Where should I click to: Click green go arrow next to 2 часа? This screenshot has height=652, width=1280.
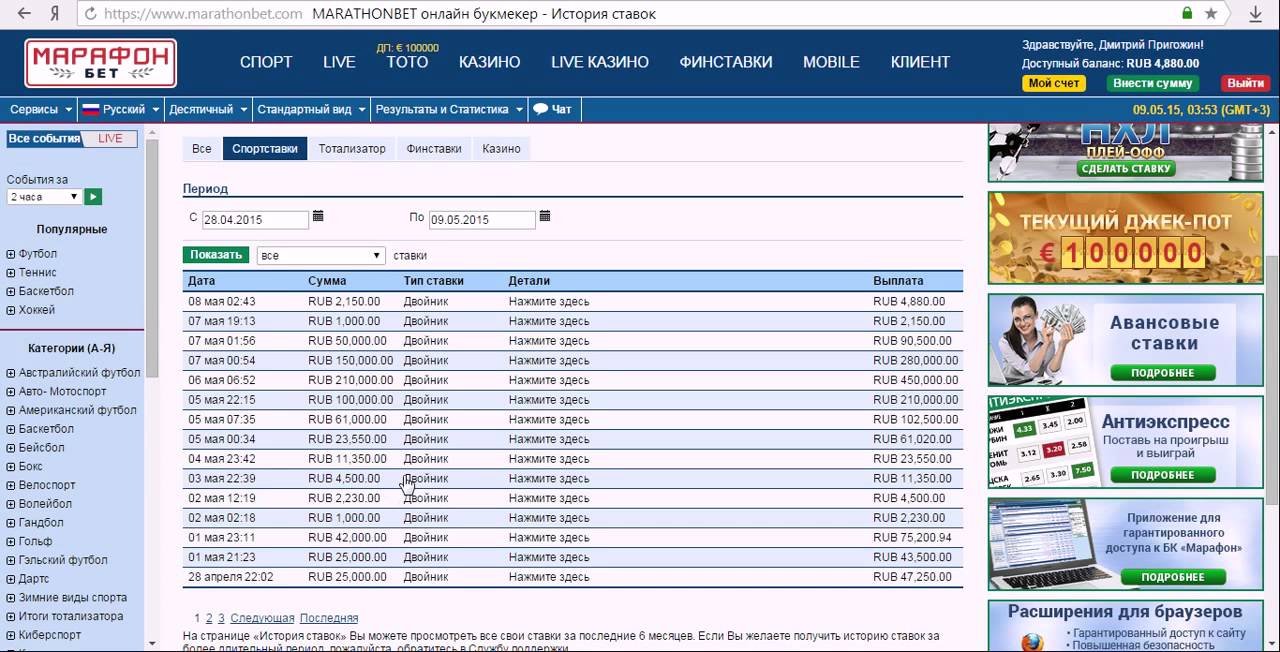point(93,197)
